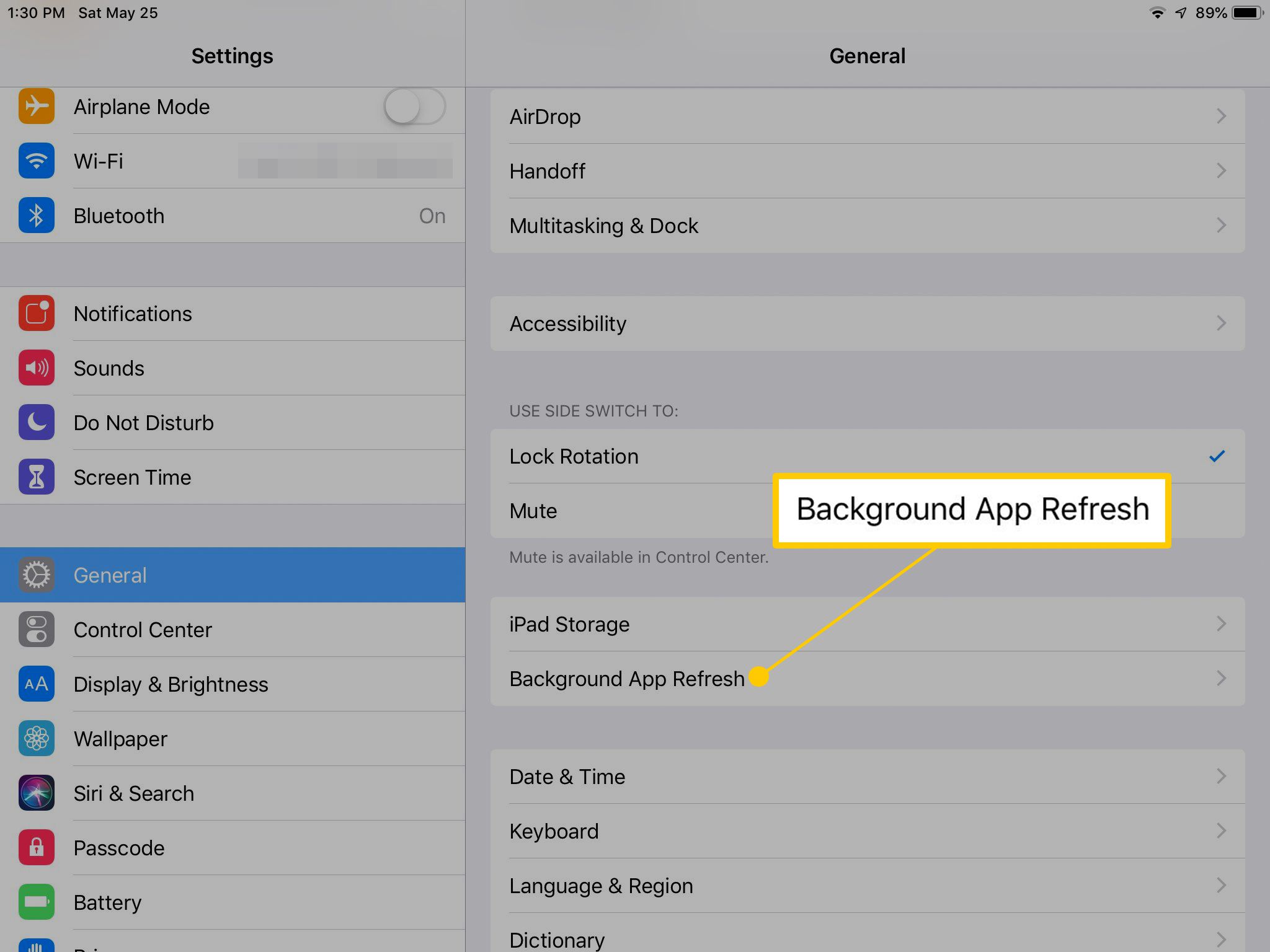
Task: Tap the Display & Brightness AA icon
Action: click(x=37, y=684)
